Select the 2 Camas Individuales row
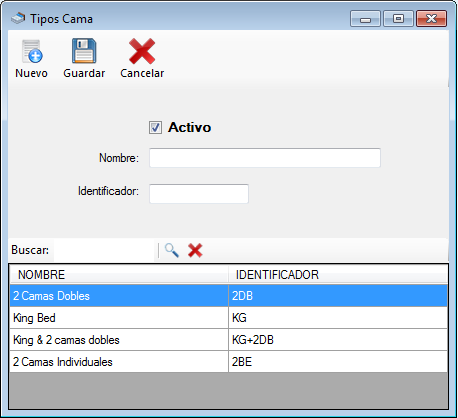Screen dimensions: 458x418 click(x=228, y=362)
